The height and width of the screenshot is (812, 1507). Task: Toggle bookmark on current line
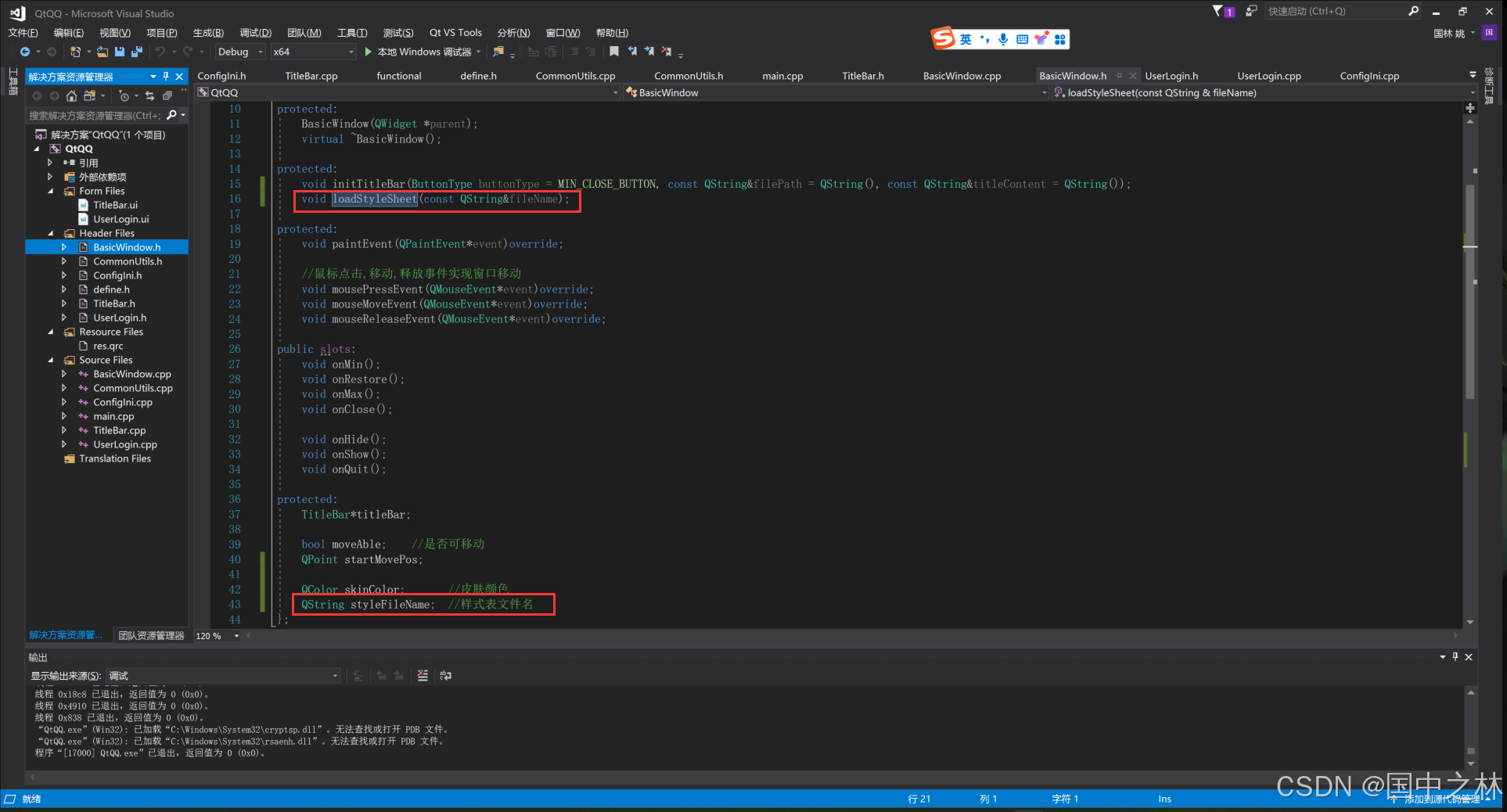click(614, 52)
